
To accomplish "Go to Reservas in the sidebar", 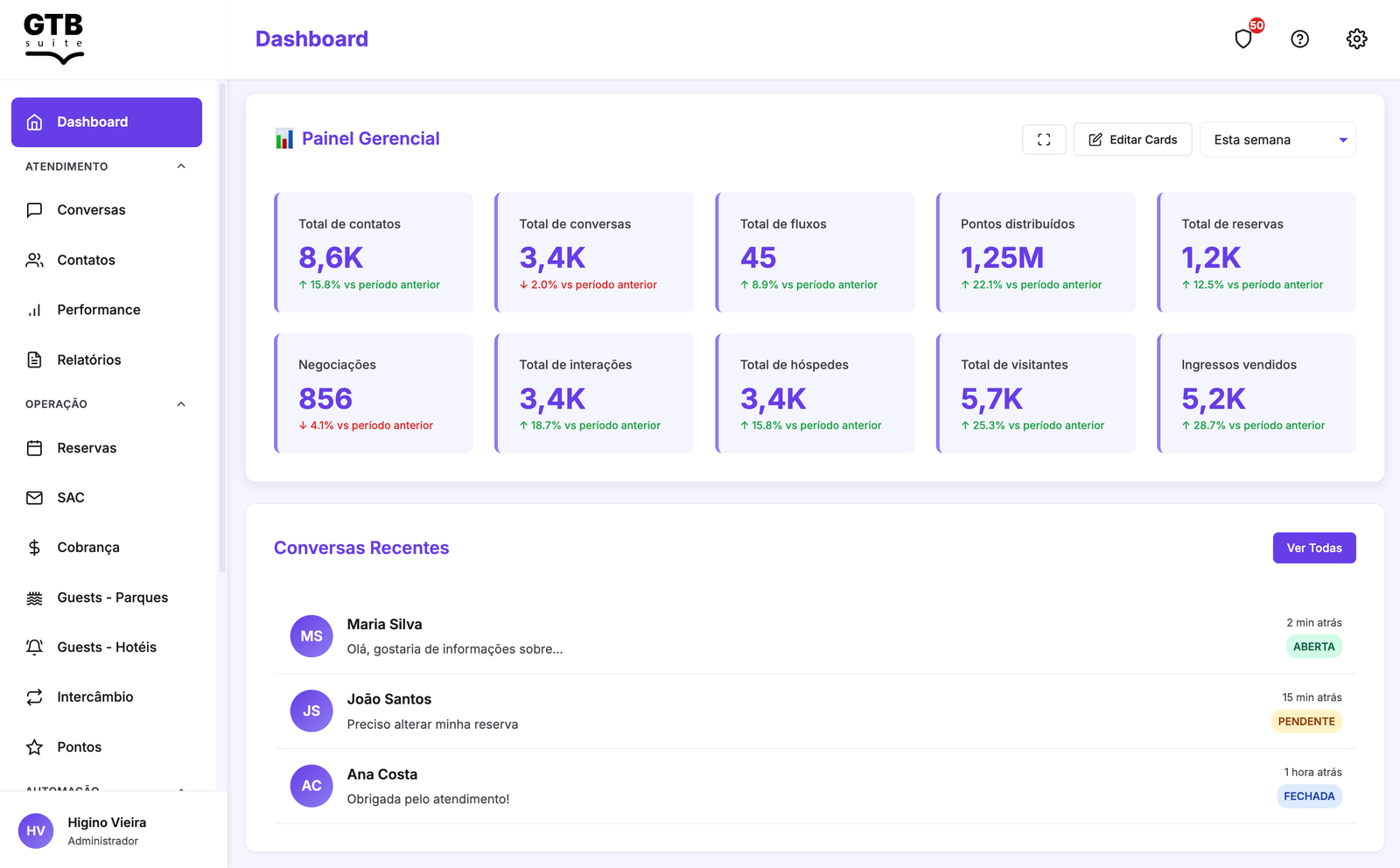I will [x=87, y=448].
